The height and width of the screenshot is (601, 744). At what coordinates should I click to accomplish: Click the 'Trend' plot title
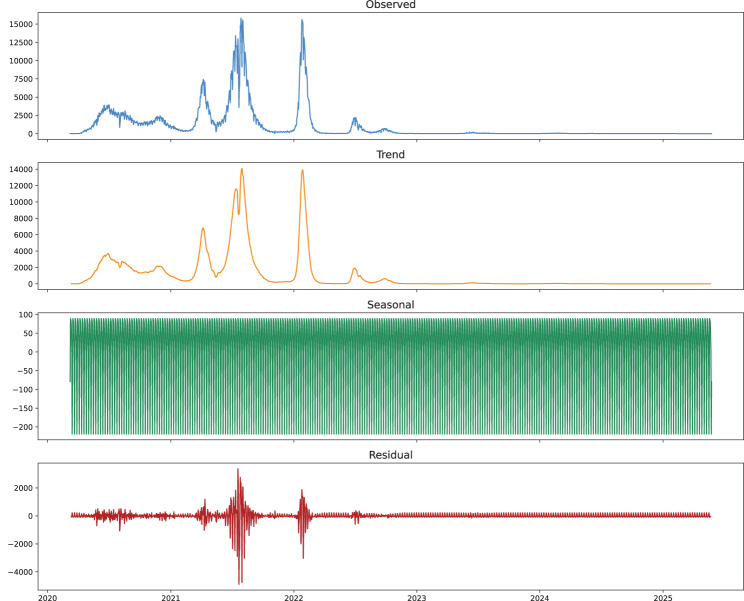click(x=390, y=155)
